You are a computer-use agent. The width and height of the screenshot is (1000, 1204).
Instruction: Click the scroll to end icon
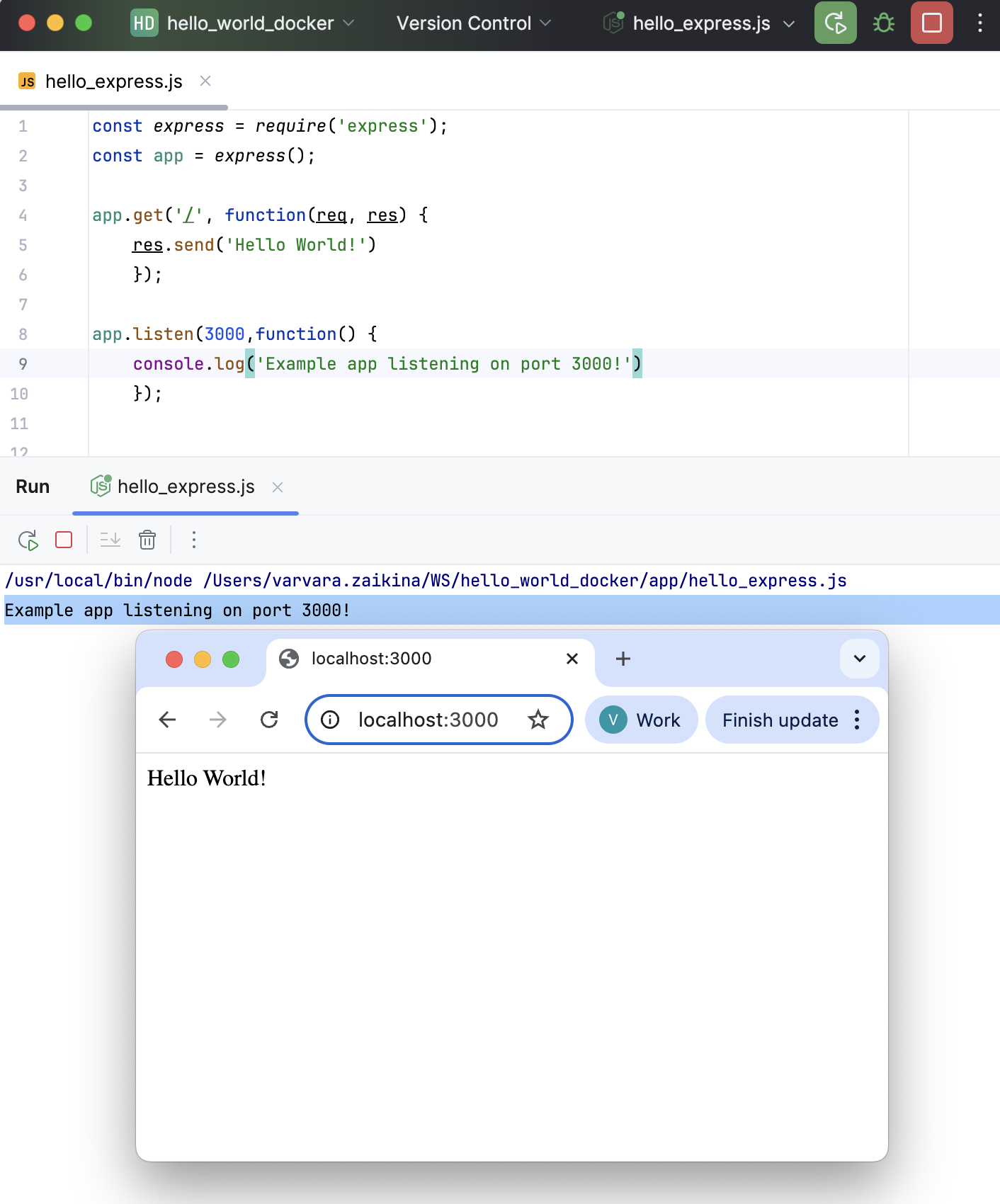point(110,540)
